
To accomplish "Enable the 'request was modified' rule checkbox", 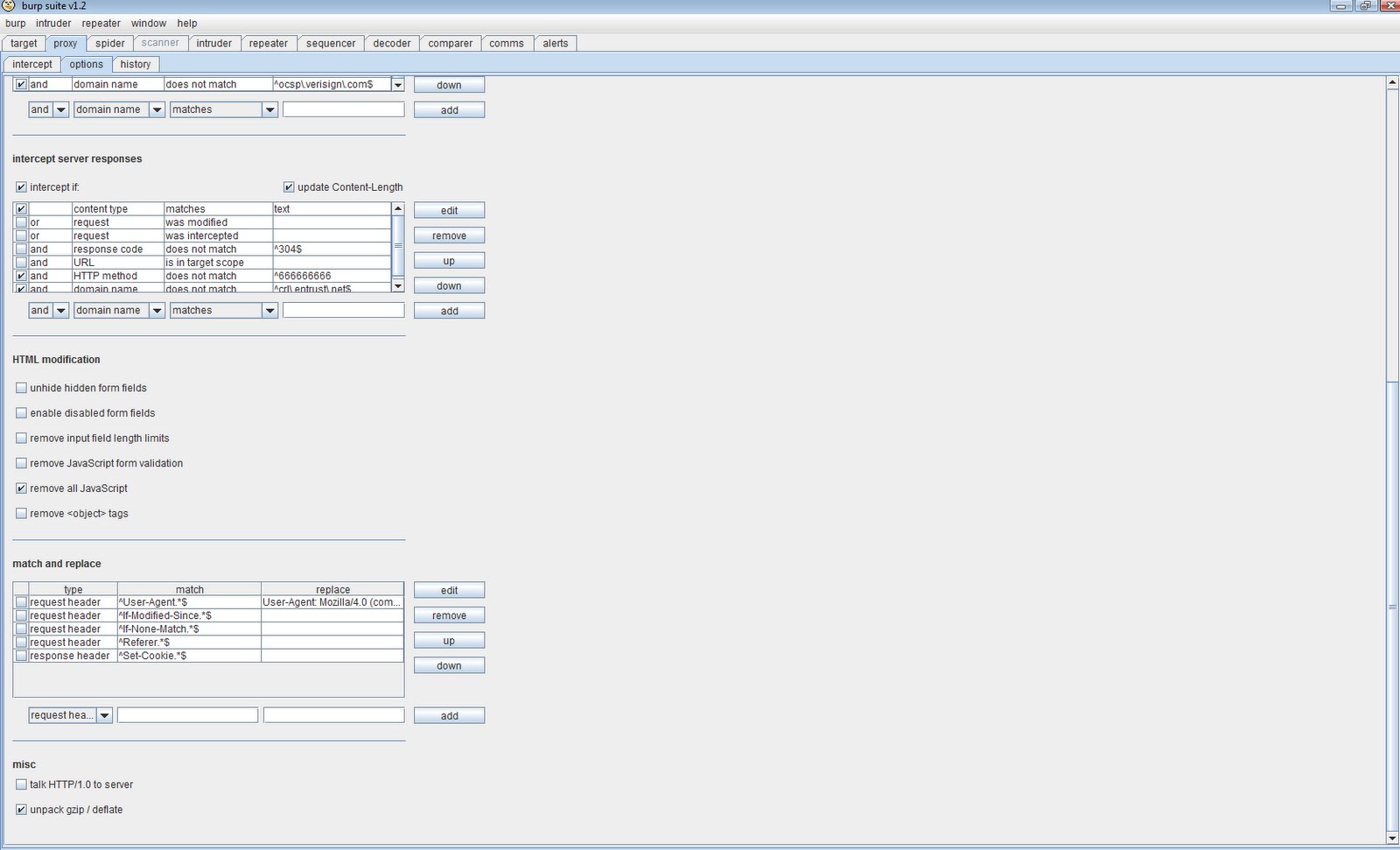I will pyautogui.click(x=21, y=222).
